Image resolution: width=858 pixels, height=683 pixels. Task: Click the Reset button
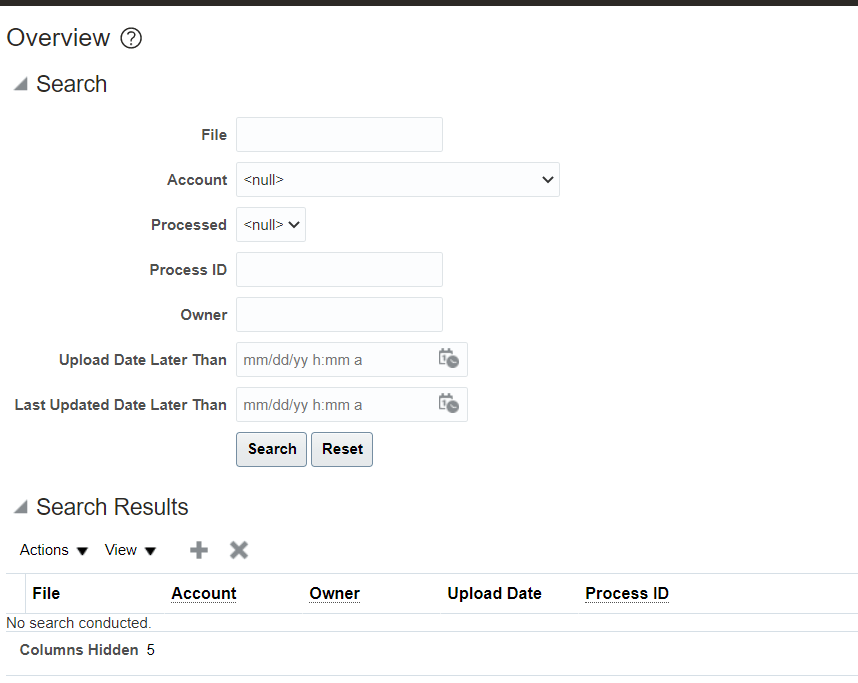click(341, 449)
